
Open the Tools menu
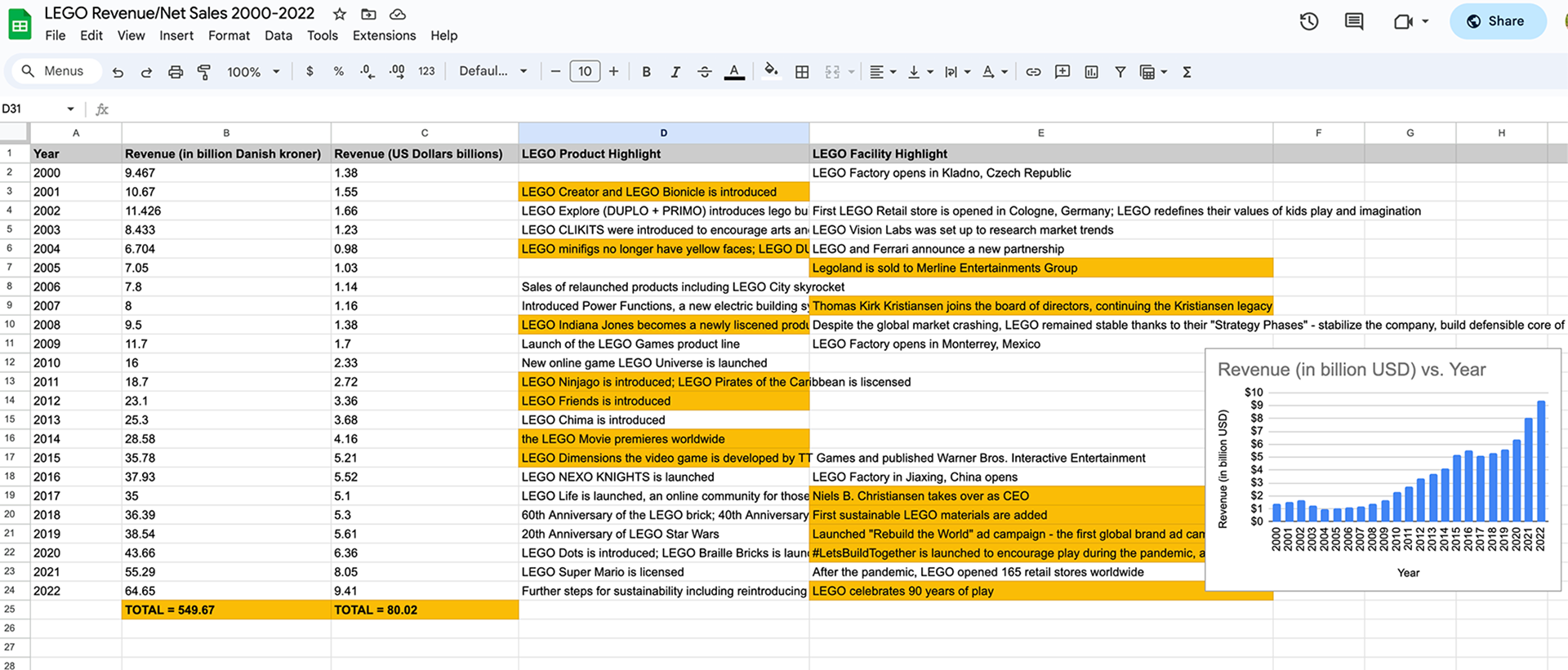323,35
